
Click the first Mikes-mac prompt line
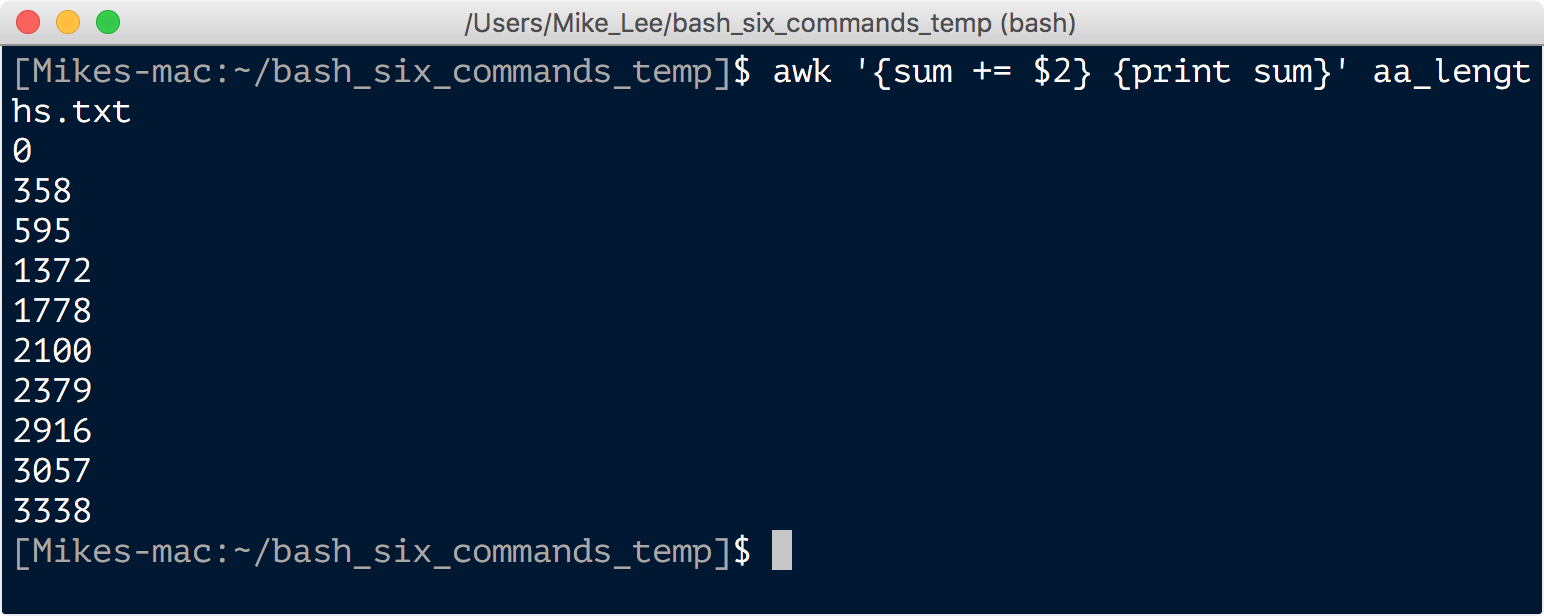772,72
